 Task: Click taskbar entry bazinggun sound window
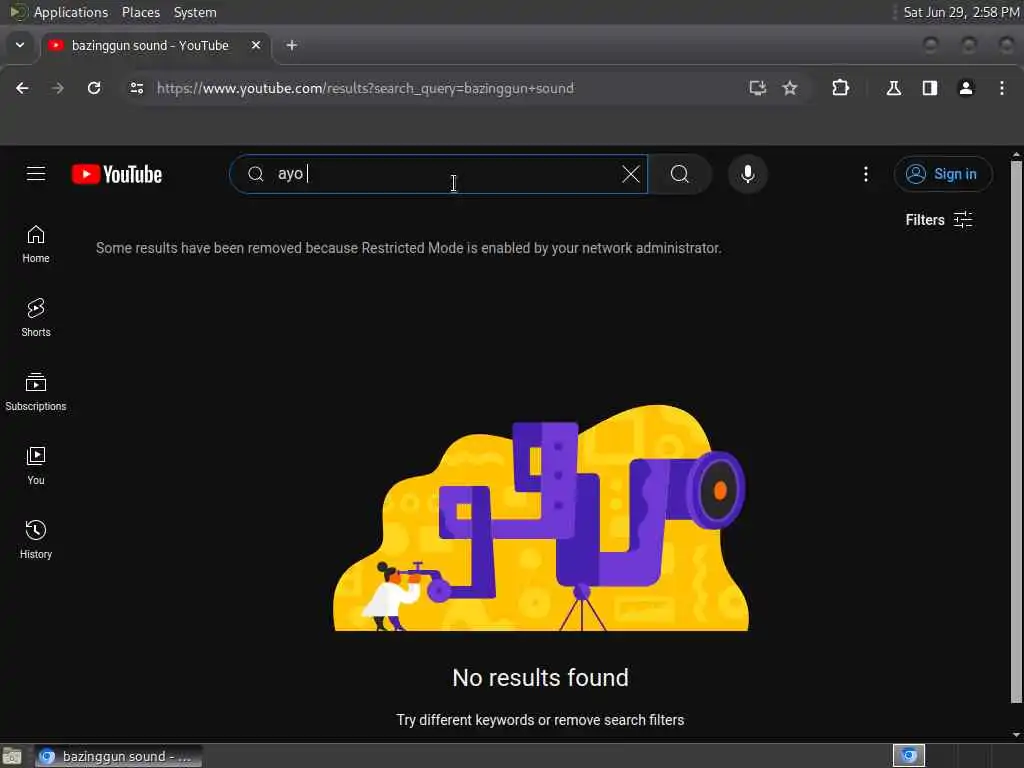point(118,756)
